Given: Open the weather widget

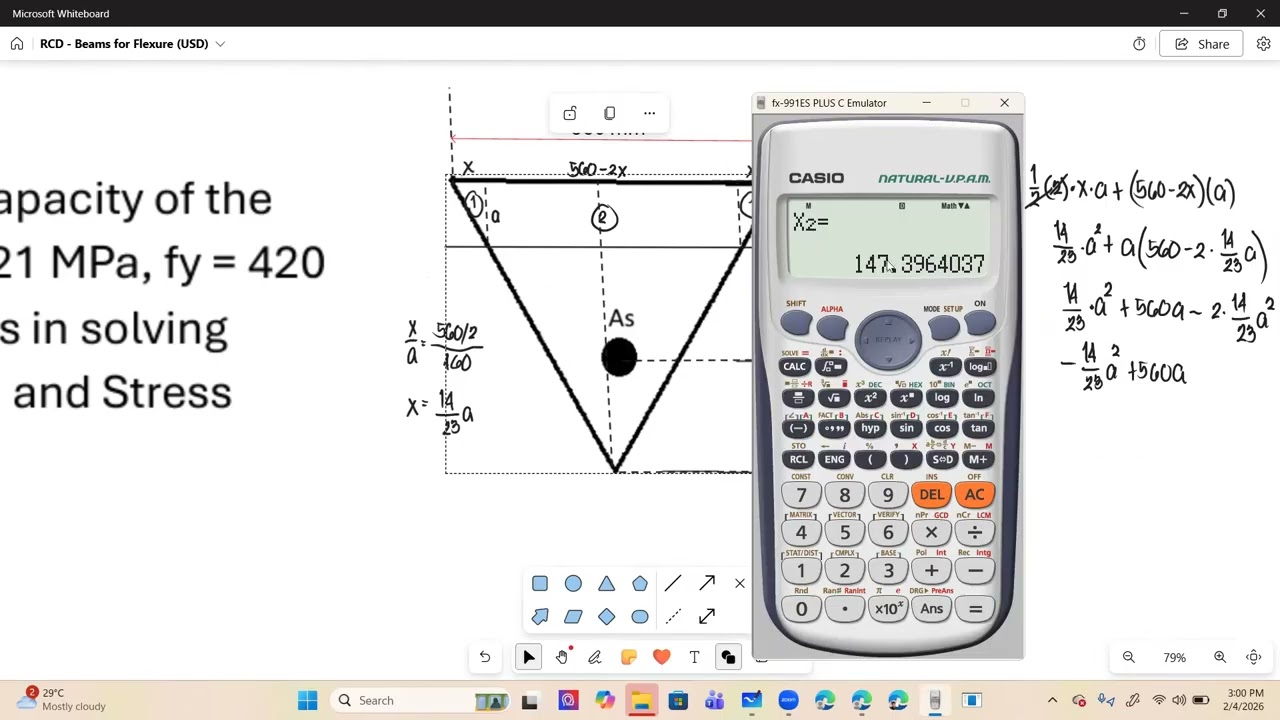Looking at the screenshot, I should tap(60, 699).
